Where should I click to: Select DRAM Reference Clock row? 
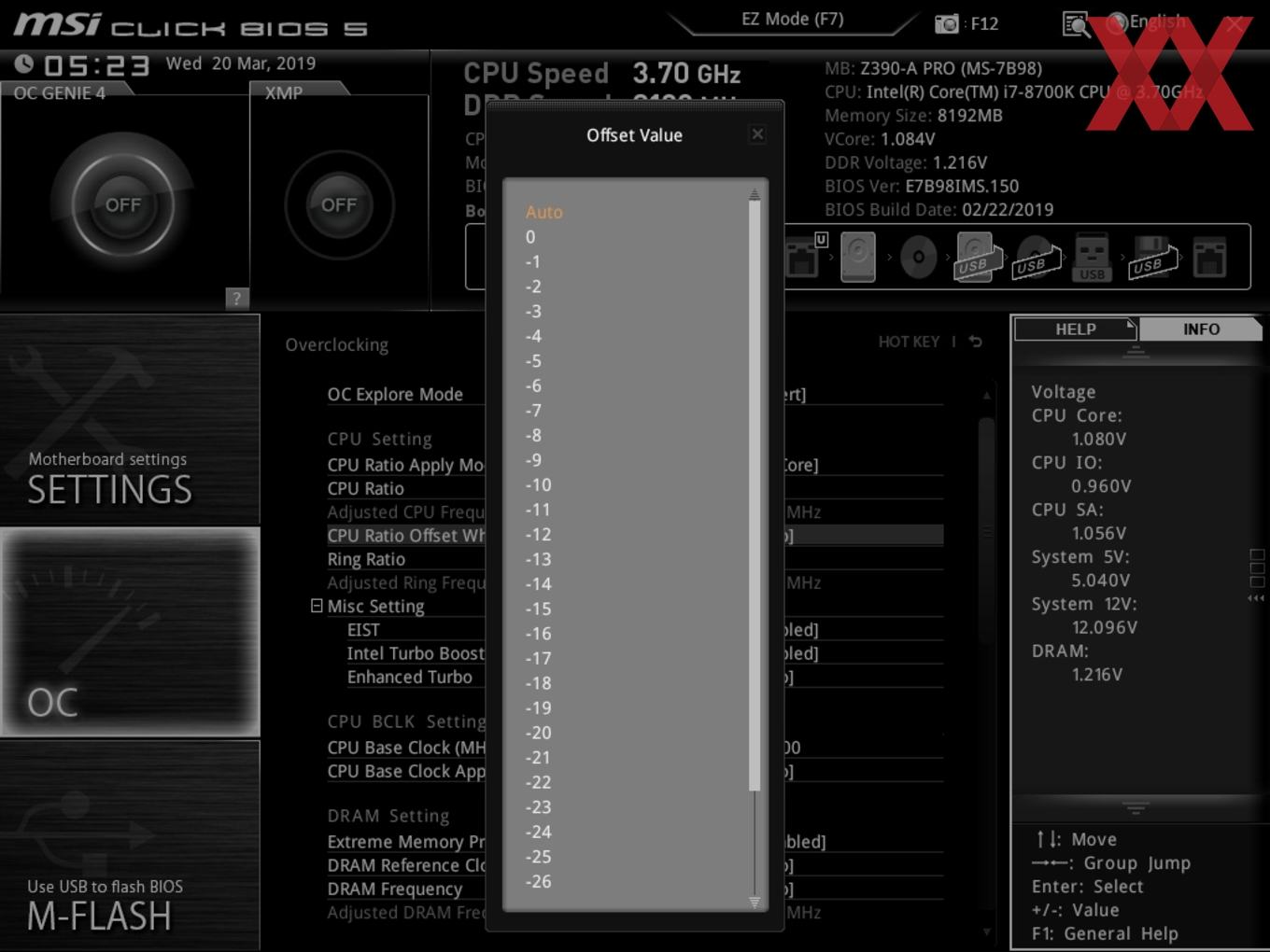(x=406, y=865)
